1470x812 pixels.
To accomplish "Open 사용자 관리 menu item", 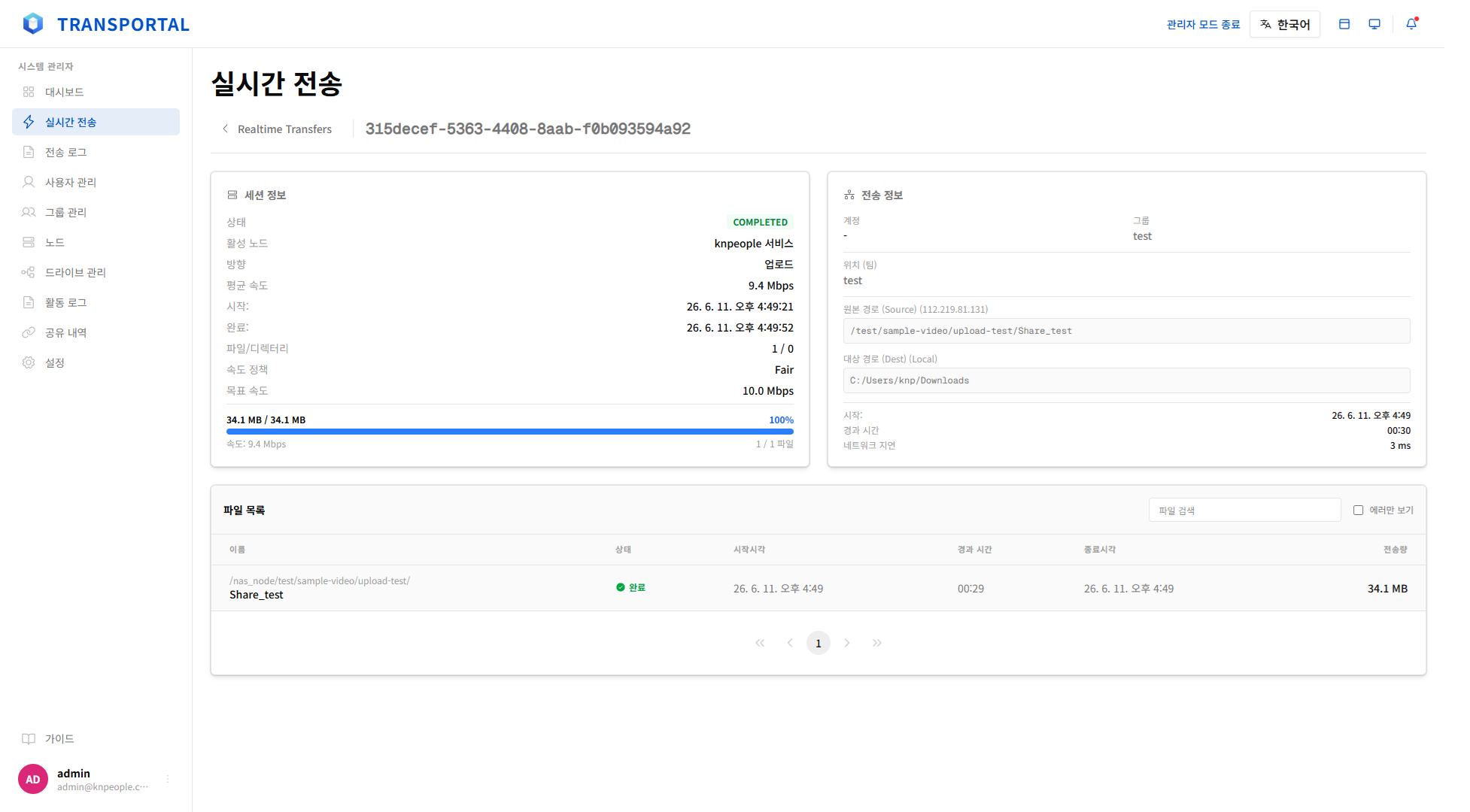I will pos(96,182).
